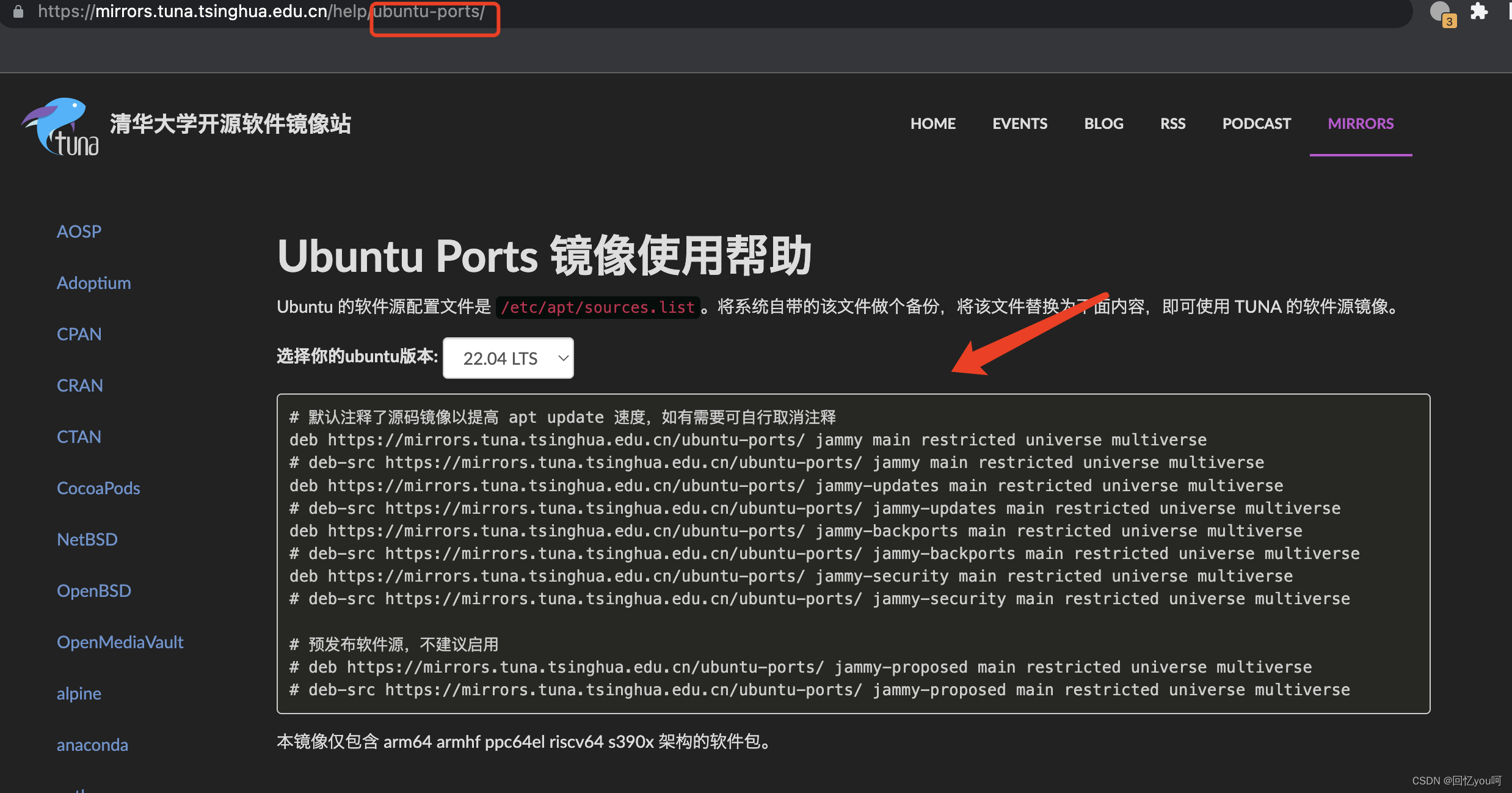This screenshot has width=1512, height=793.
Task: Click the 预发布软件源 comment line
Action: [x=394, y=645]
